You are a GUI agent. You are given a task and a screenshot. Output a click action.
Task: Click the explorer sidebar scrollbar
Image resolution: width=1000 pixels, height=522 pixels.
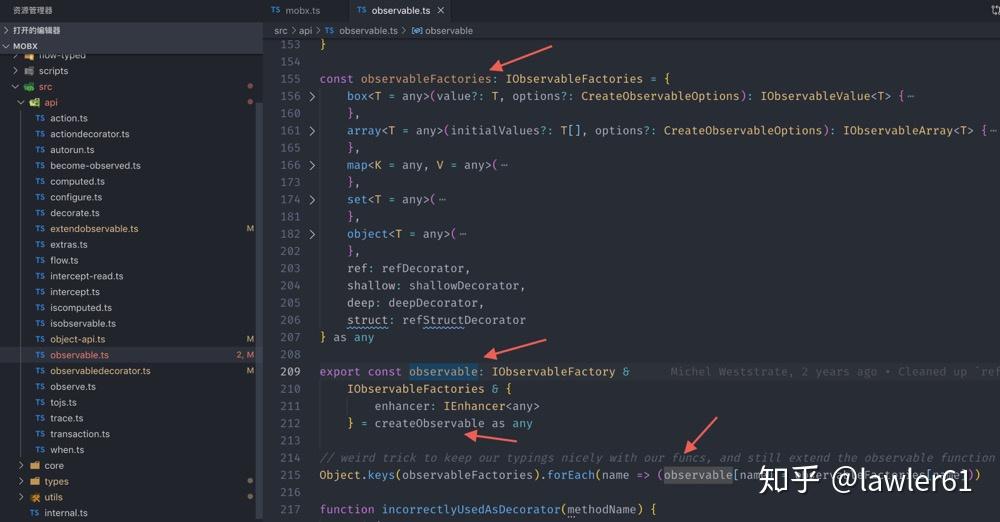(x=259, y=310)
